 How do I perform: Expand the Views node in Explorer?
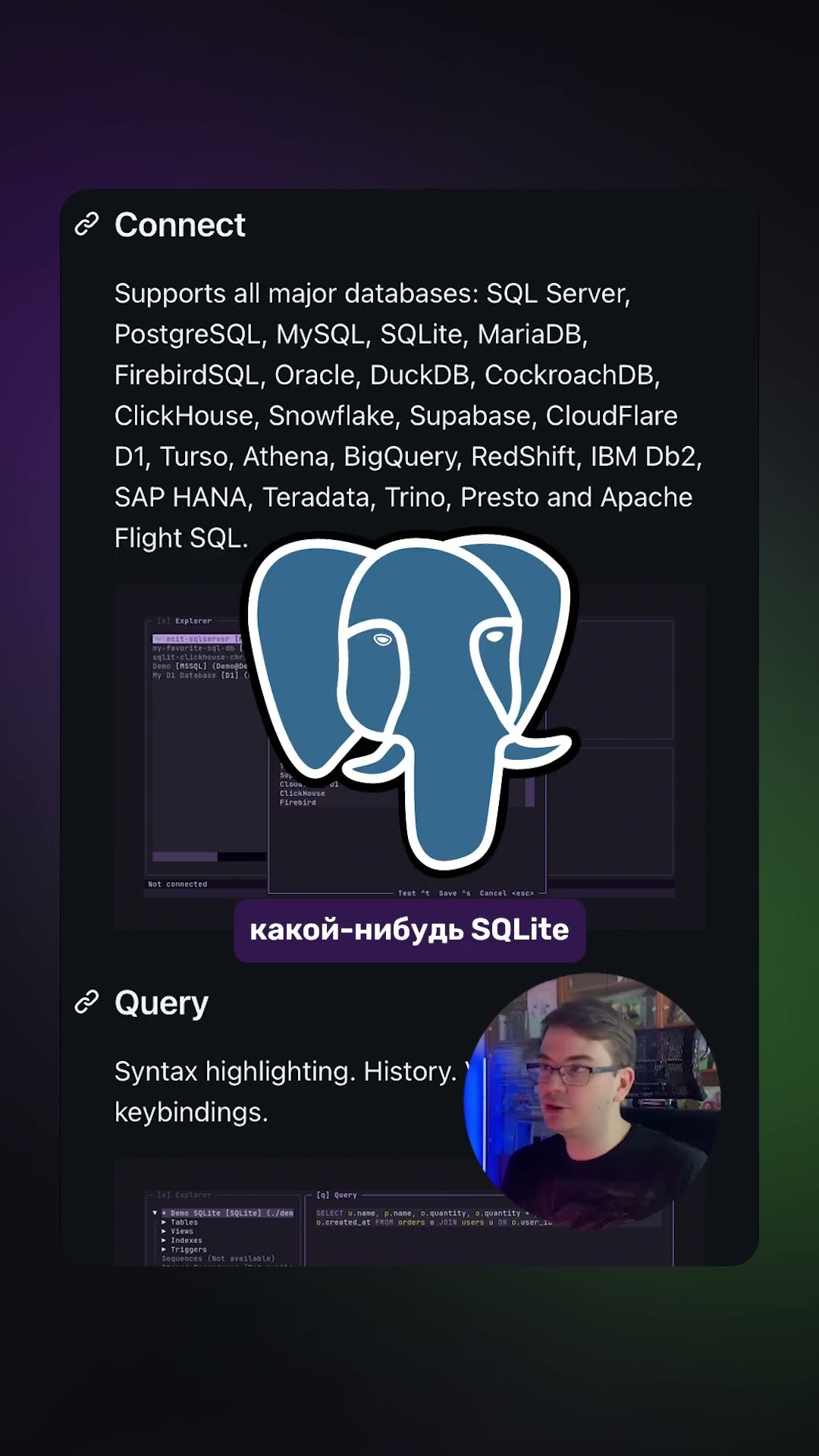click(177, 1232)
